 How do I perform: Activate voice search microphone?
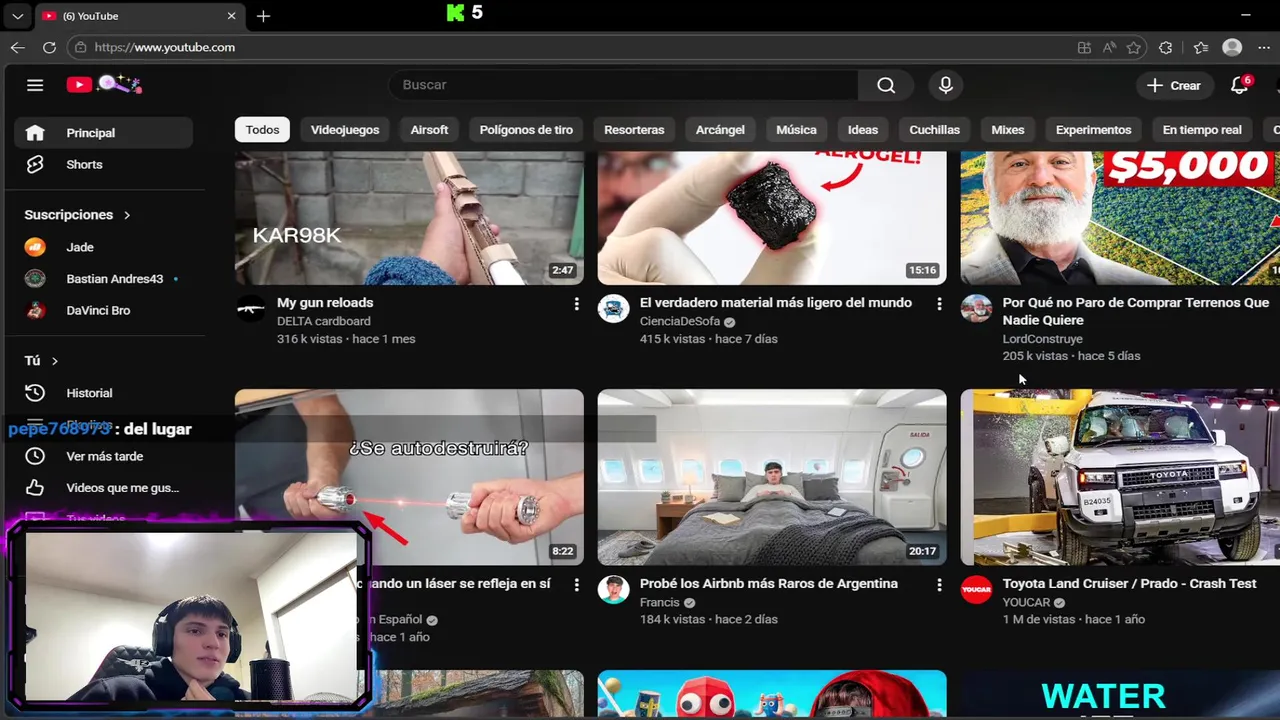pos(945,85)
